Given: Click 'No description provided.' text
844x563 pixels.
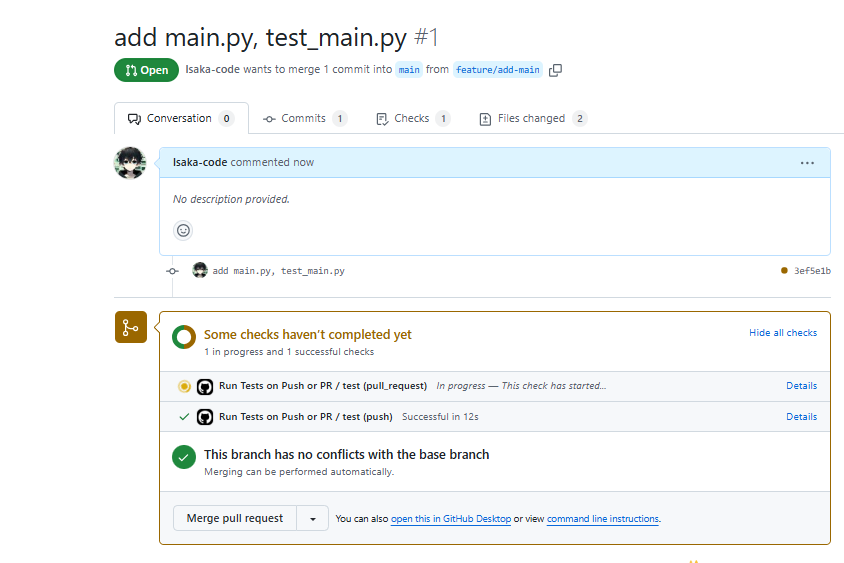Looking at the screenshot, I should click(231, 199).
